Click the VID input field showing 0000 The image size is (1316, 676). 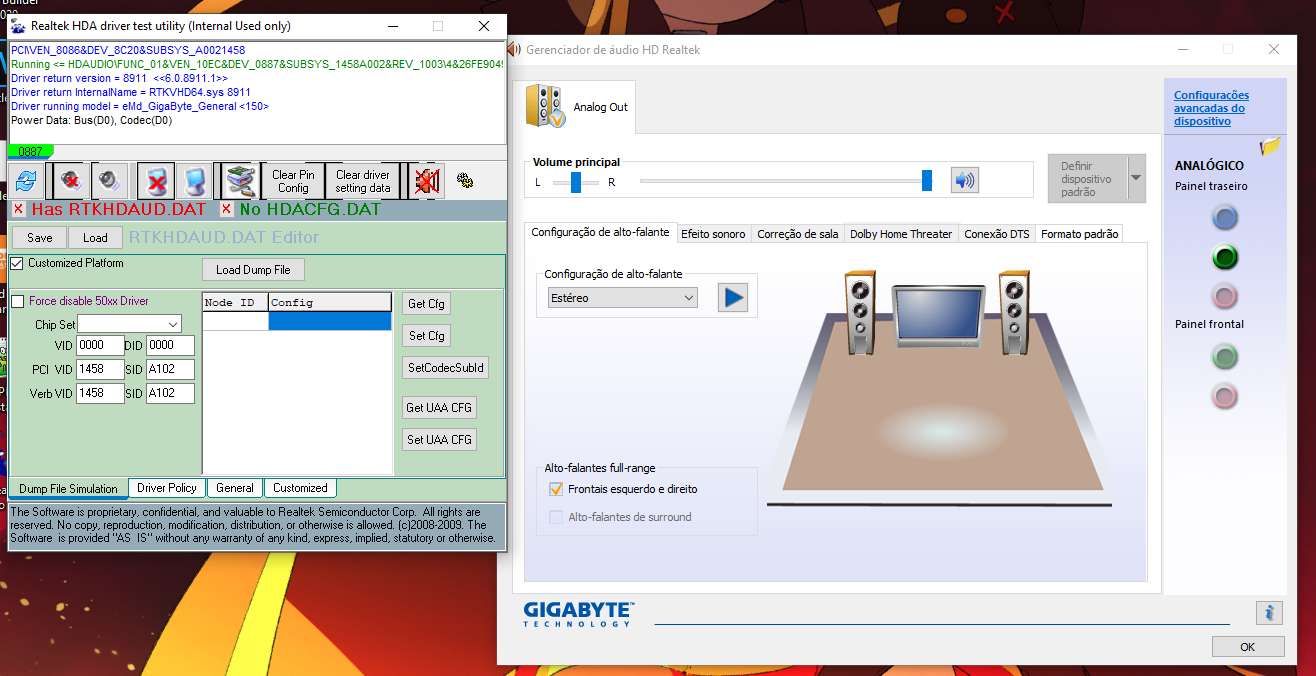pos(101,345)
